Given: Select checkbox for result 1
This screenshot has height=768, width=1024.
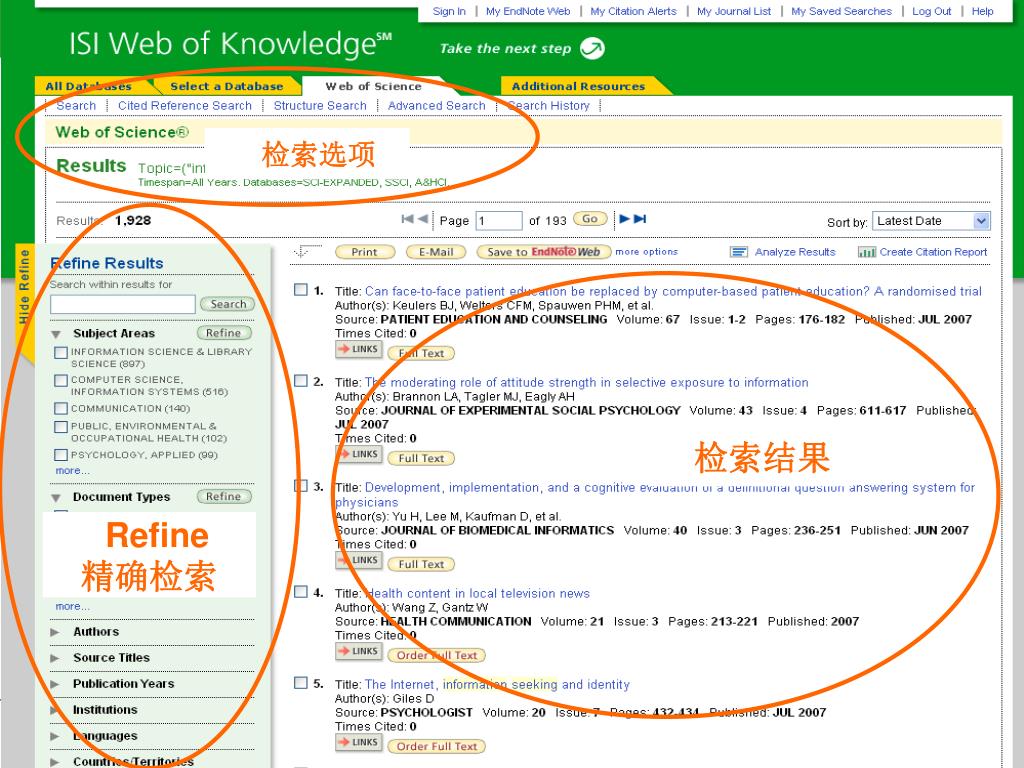Looking at the screenshot, I should point(300,289).
